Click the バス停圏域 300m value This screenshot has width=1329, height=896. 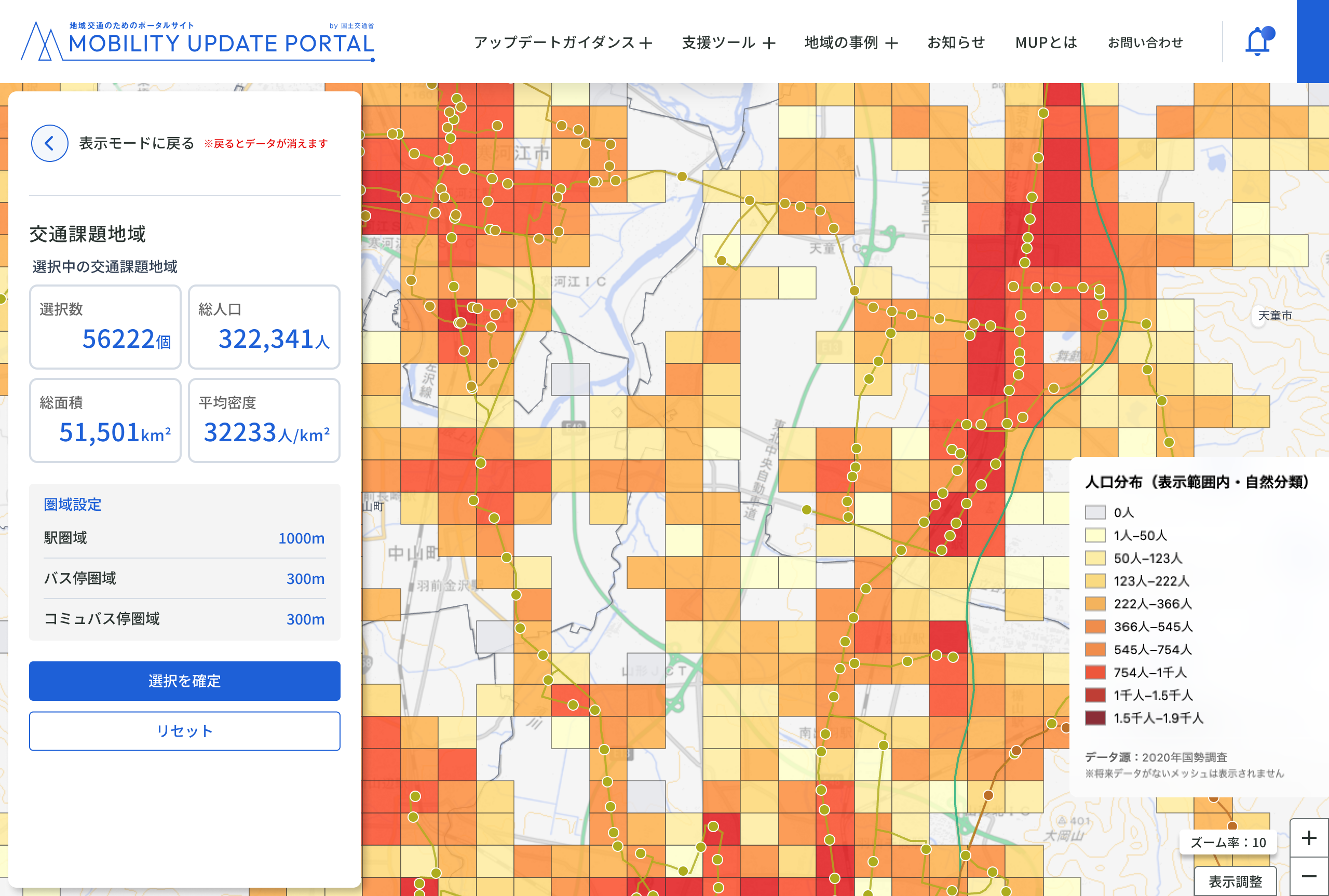pos(305,579)
